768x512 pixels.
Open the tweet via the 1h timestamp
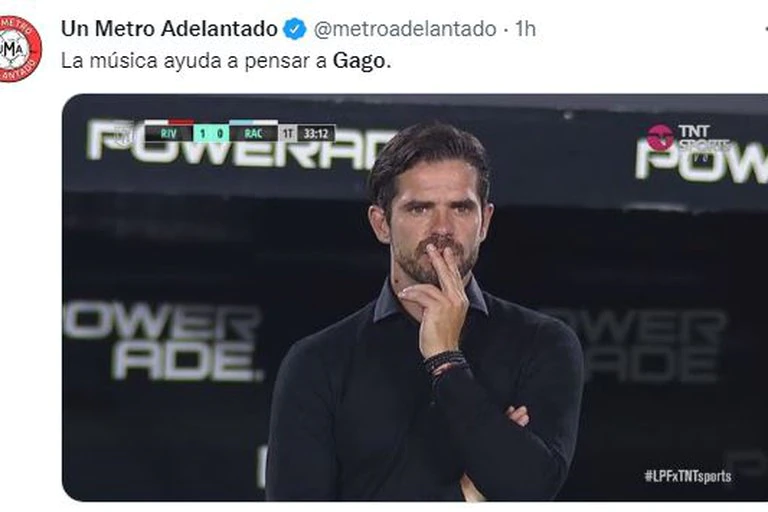[525, 29]
